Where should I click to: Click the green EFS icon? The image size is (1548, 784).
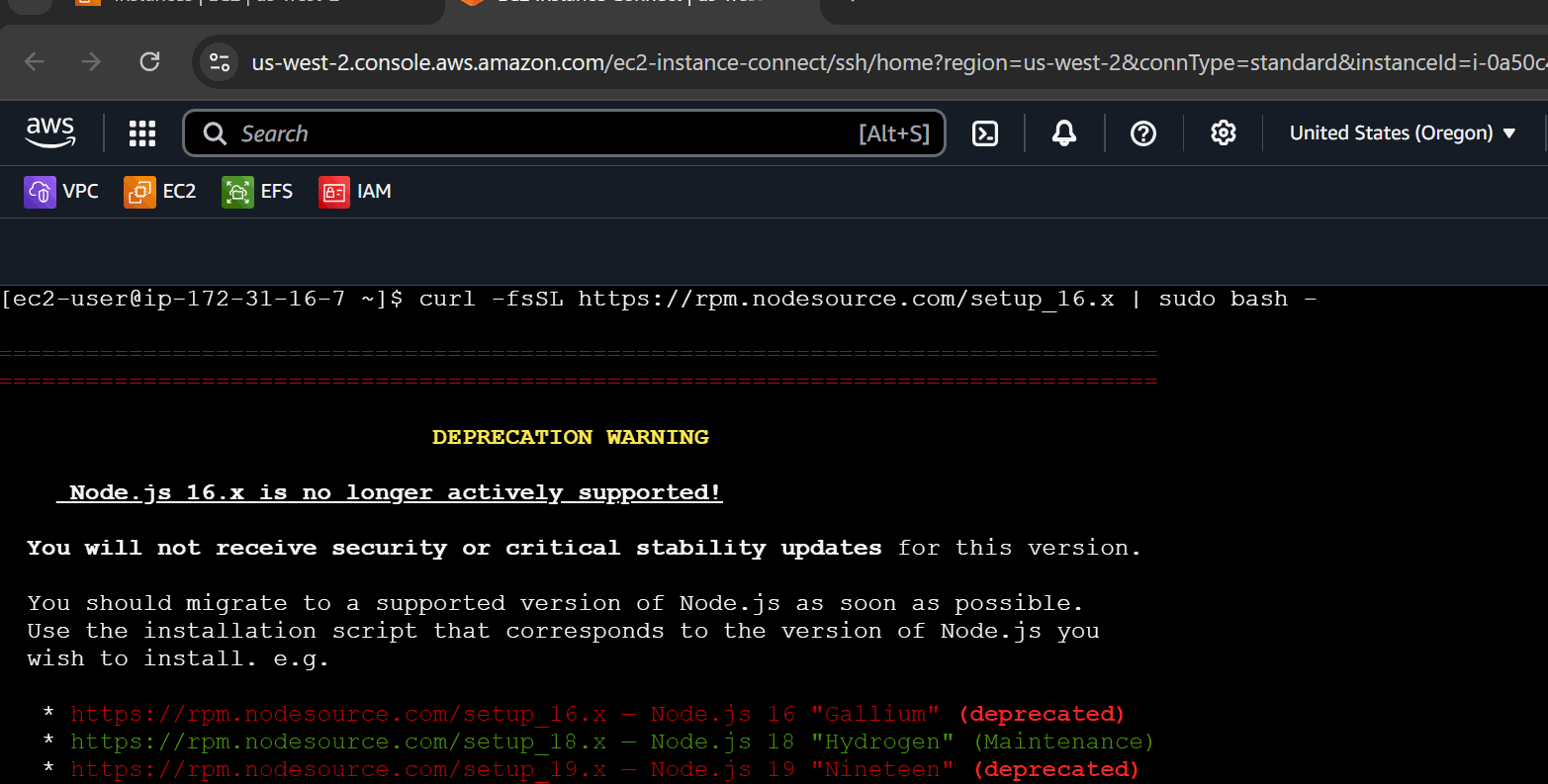[237, 192]
